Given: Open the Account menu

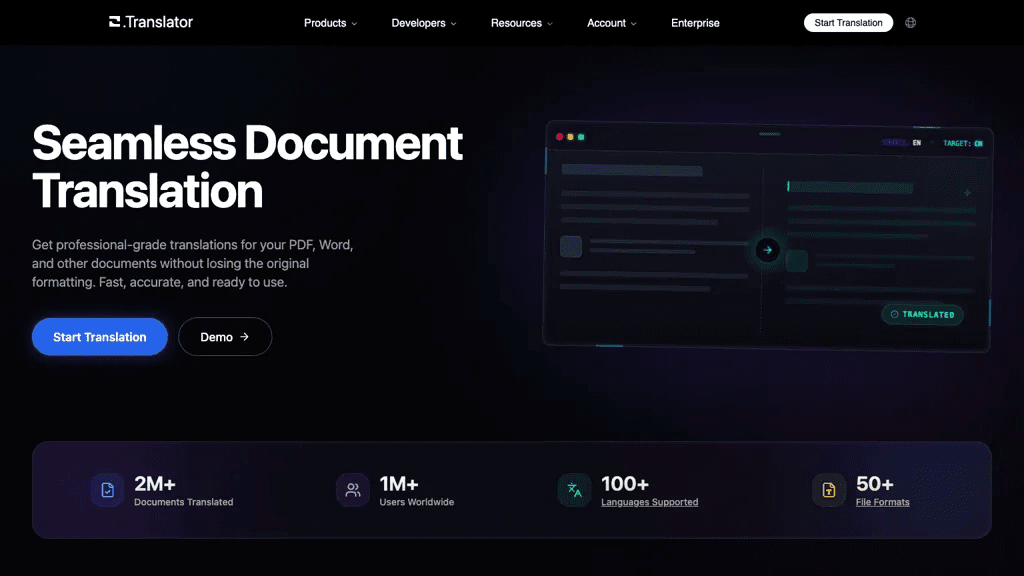Looking at the screenshot, I should 611,23.
